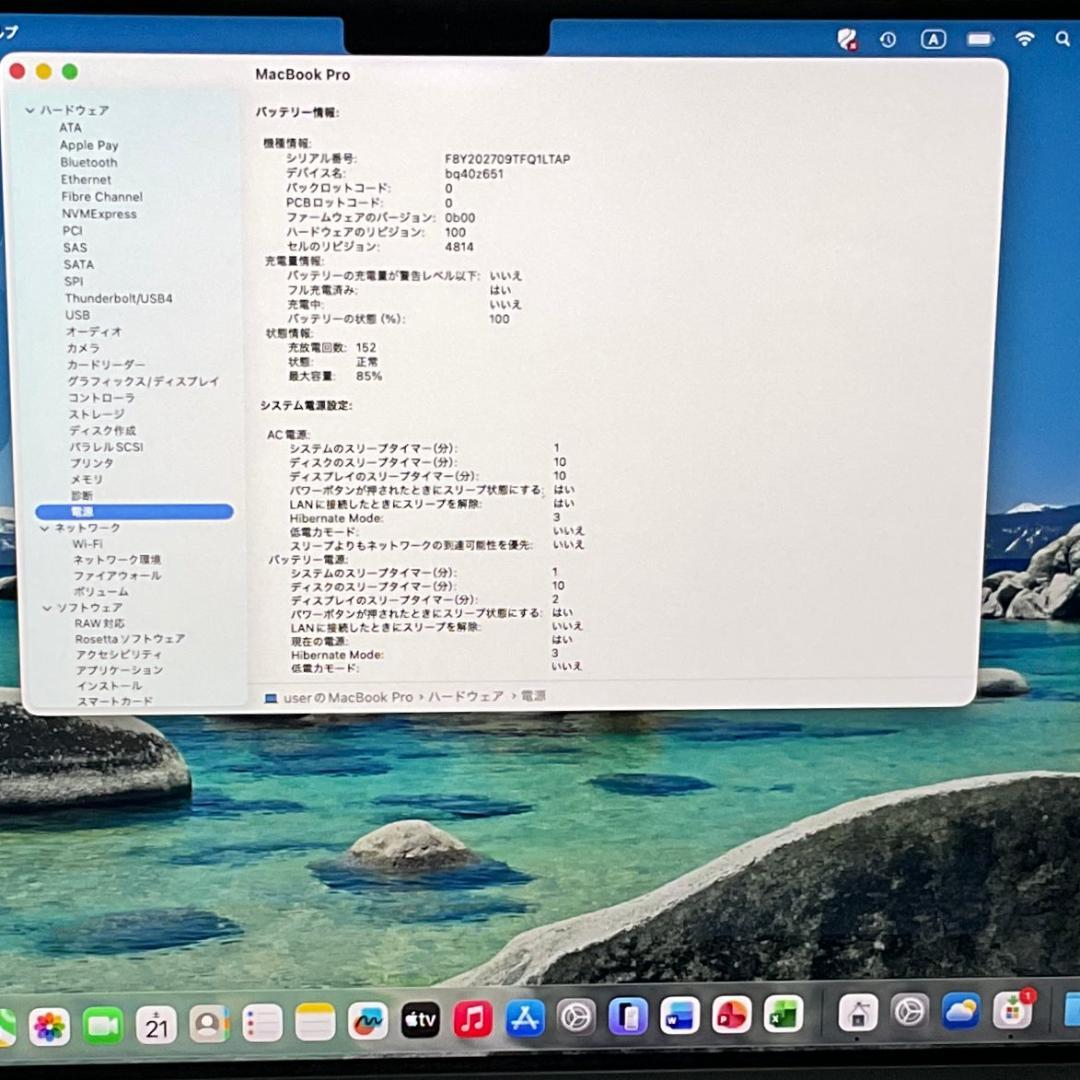
Task: Select ストレージ in the sidebar
Action: 96,415
